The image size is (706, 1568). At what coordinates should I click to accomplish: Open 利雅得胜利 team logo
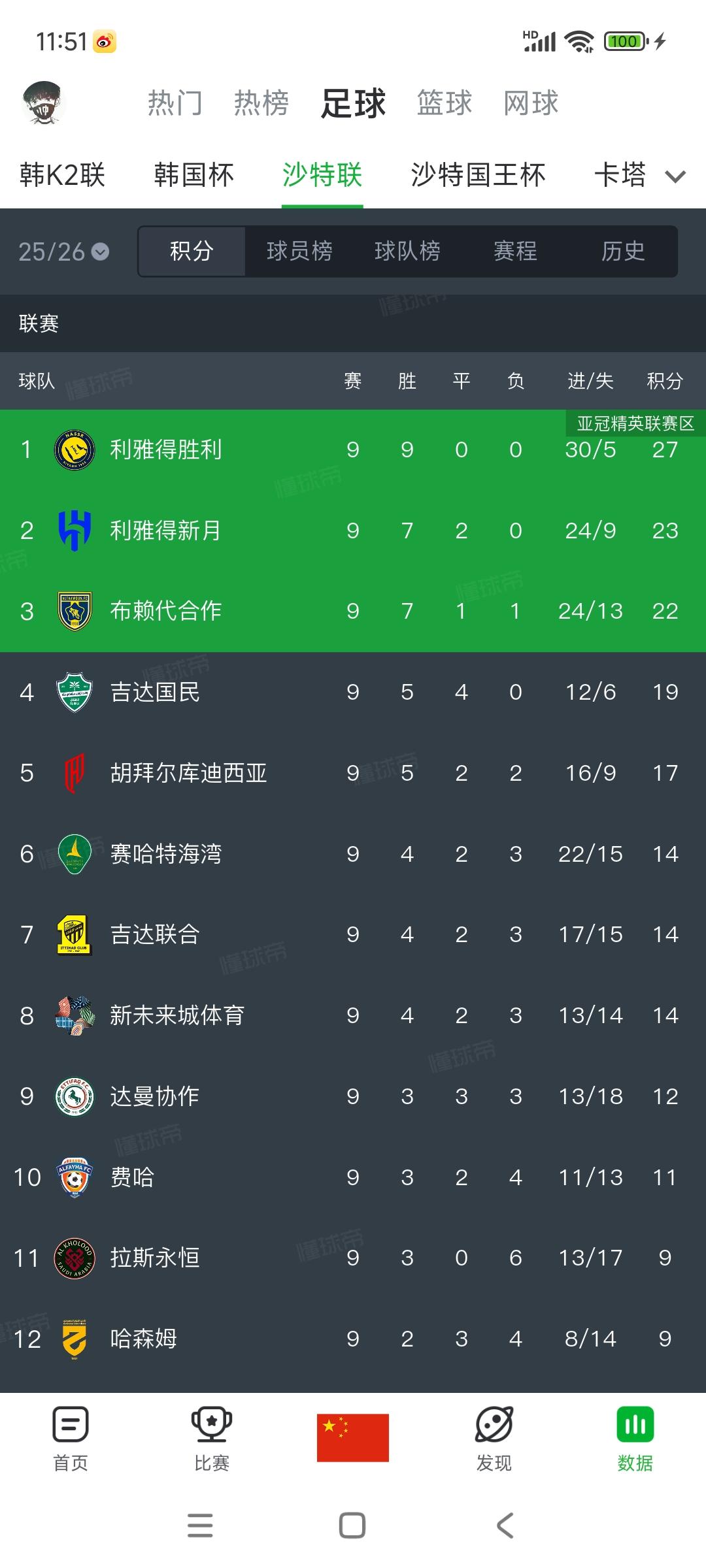point(75,449)
